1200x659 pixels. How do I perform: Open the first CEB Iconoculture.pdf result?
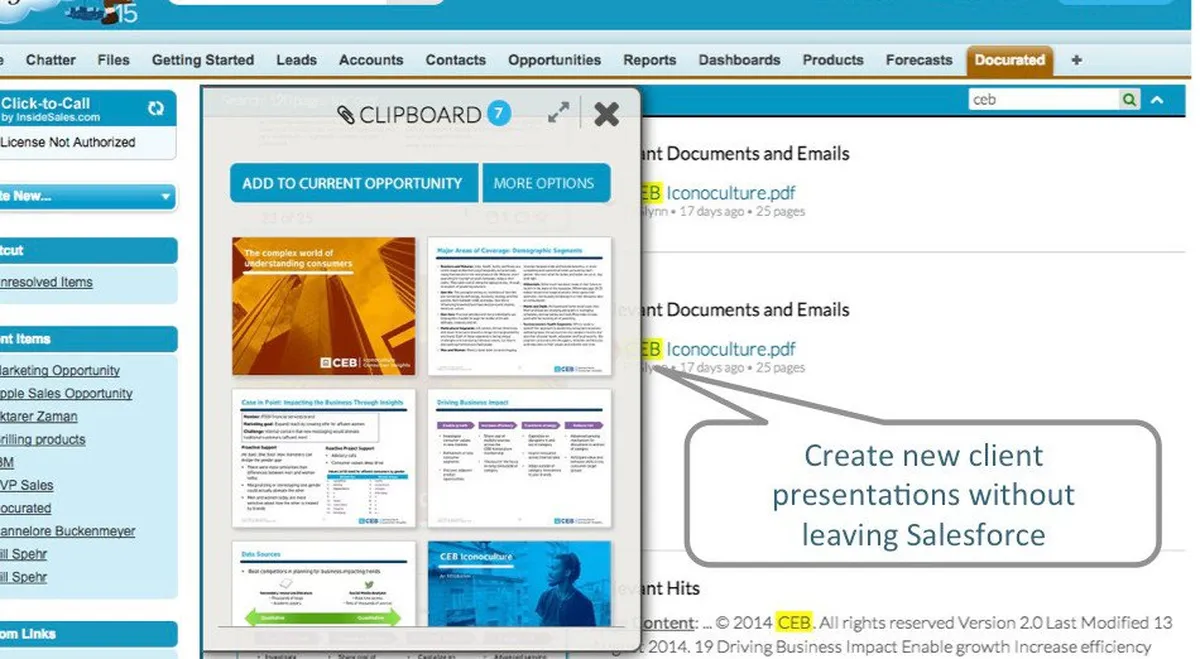(718, 192)
